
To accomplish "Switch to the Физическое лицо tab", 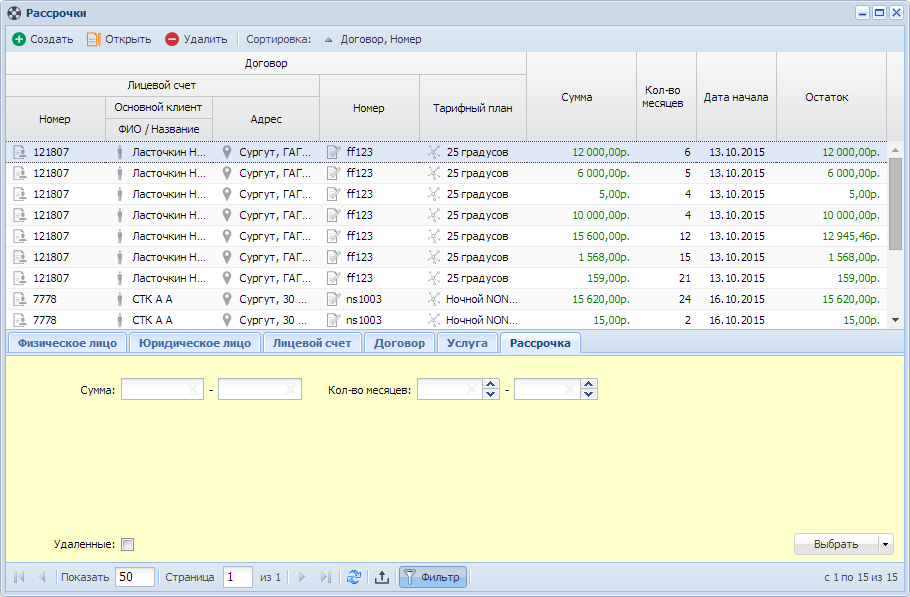I will click(67, 343).
